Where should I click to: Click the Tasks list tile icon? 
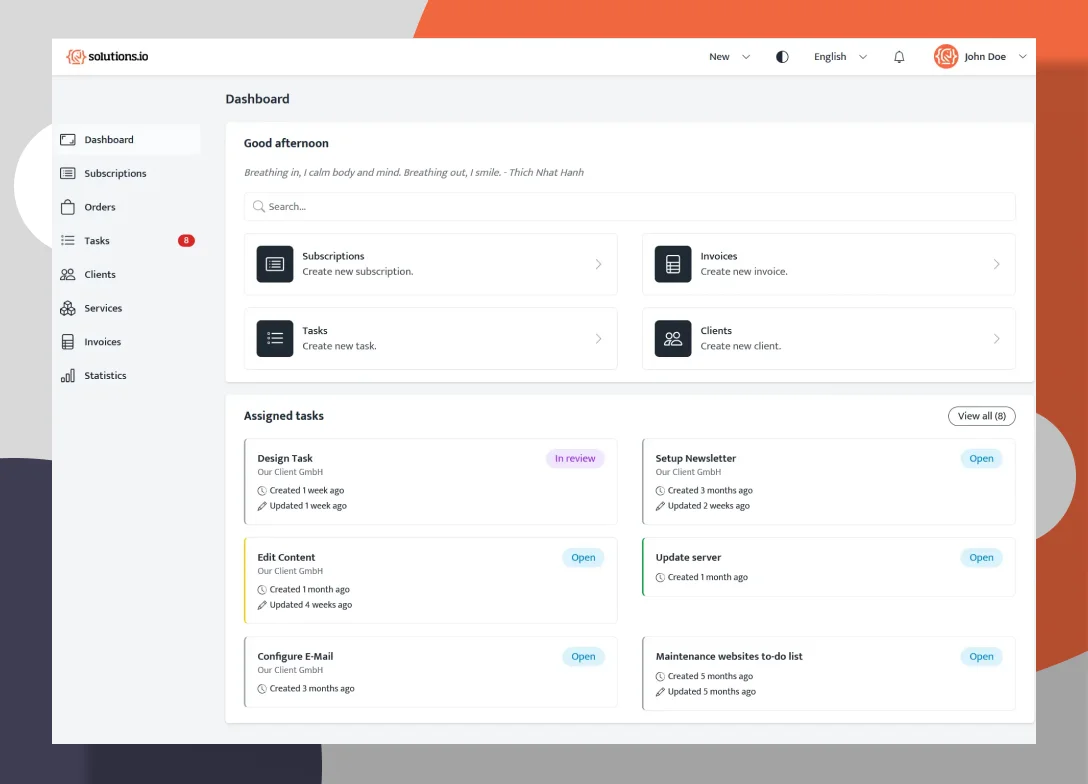[x=275, y=339]
